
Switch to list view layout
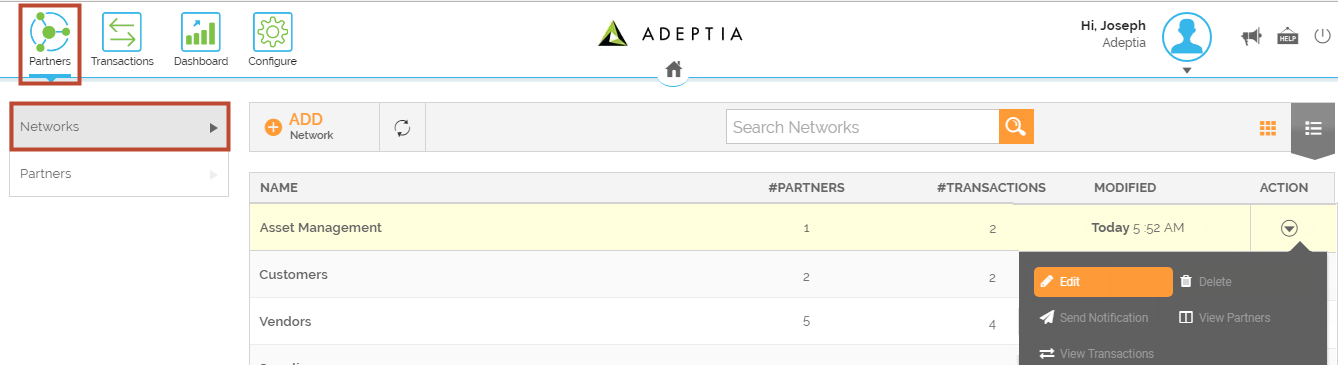pyautogui.click(x=1313, y=128)
